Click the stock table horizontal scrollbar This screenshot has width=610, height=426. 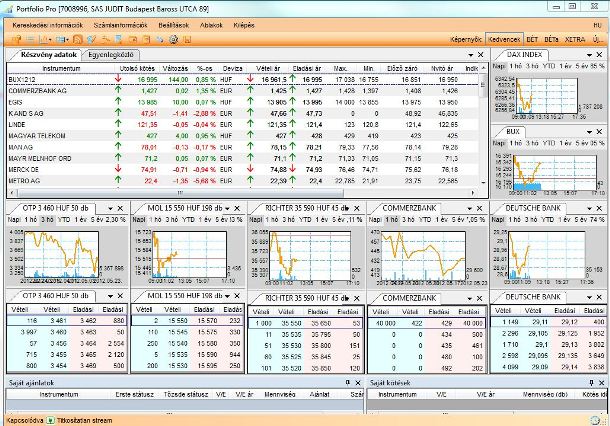coord(181,193)
